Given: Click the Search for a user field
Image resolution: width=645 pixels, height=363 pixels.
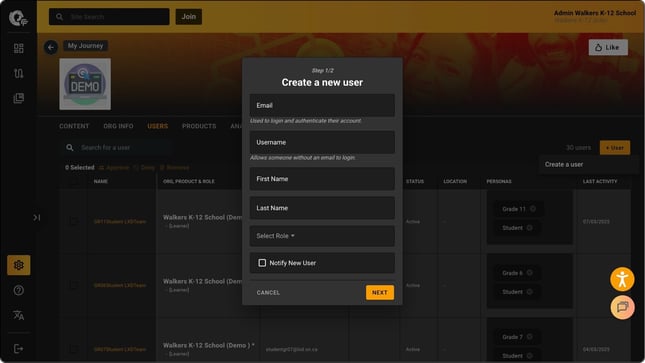Looking at the screenshot, I should point(117,147).
